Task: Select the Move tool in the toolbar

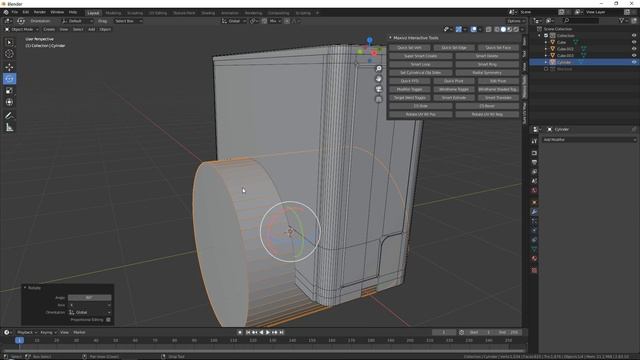Action: [x=9, y=67]
